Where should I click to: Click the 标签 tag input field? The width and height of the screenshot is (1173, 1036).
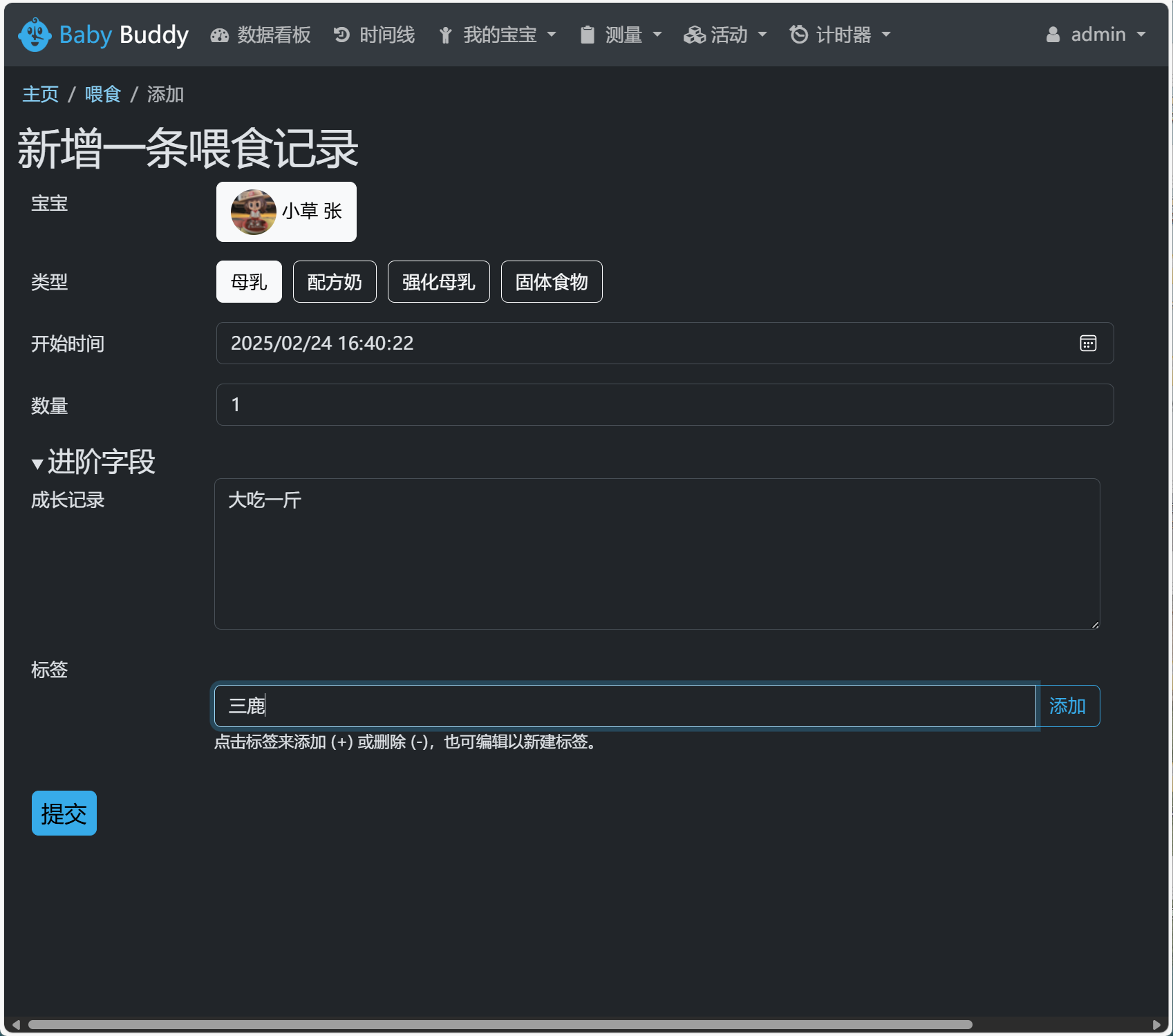[x=622, y=706]
